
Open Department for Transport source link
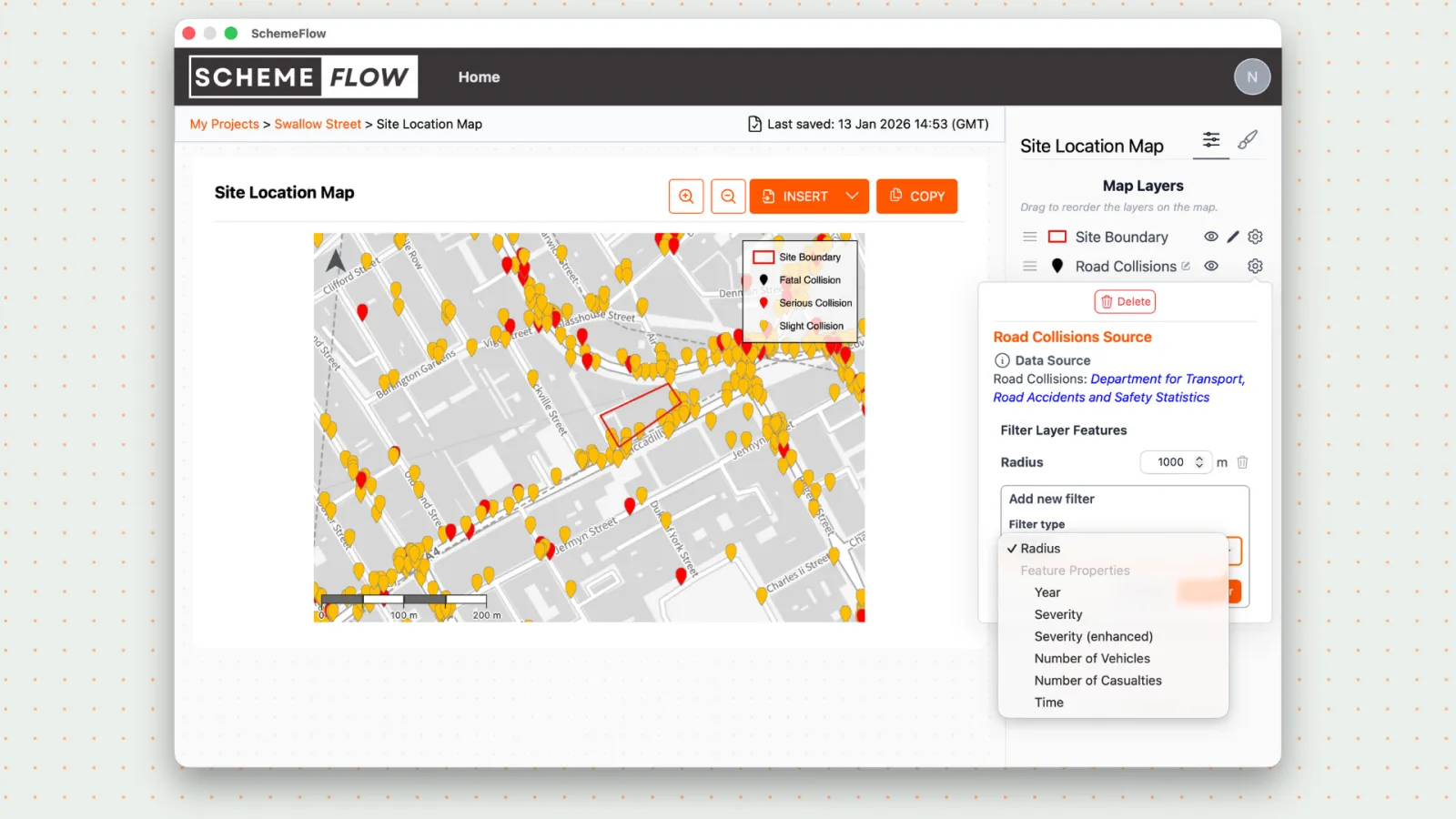1119,388
